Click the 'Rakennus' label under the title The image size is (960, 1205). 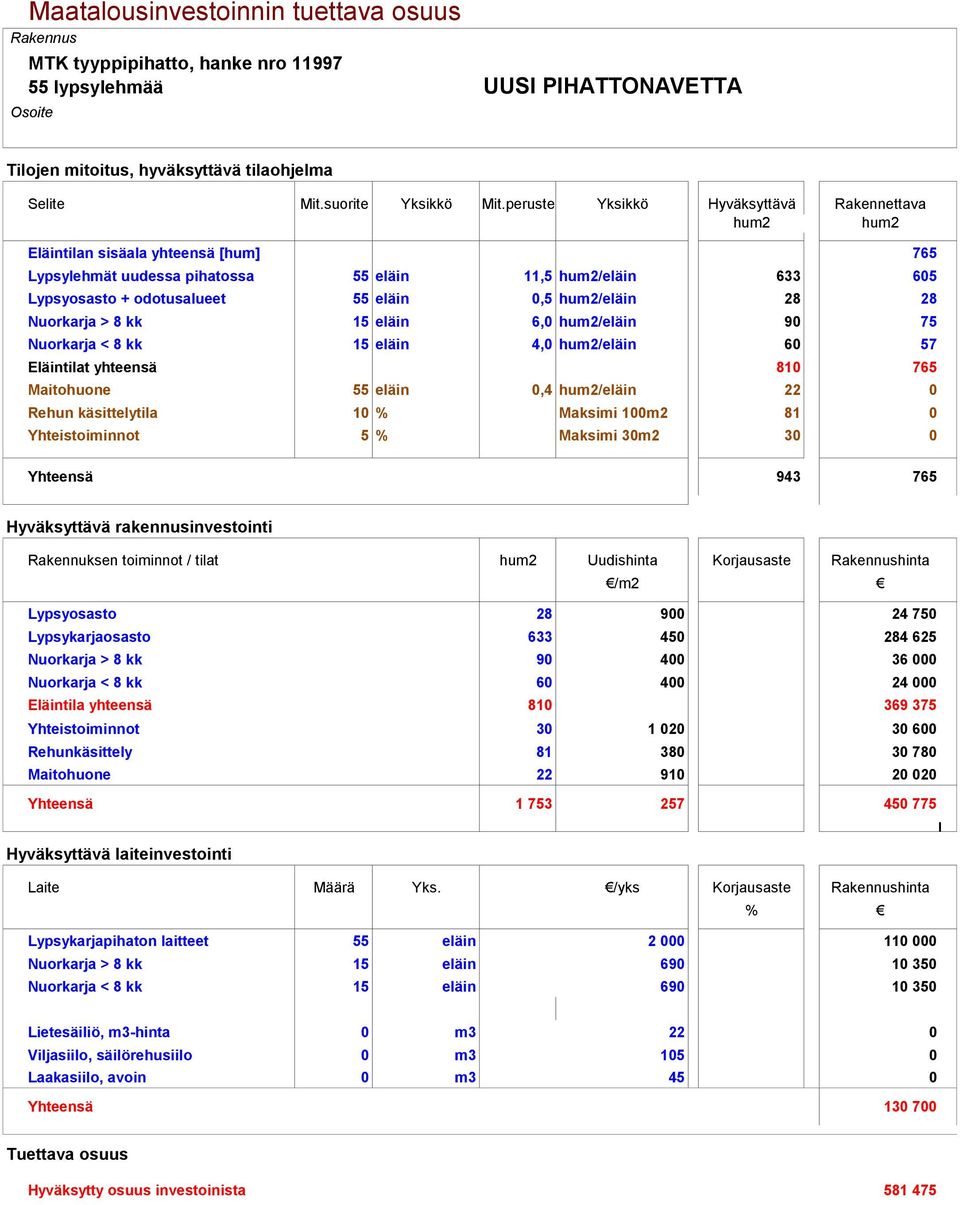click(x=43, y=38)
